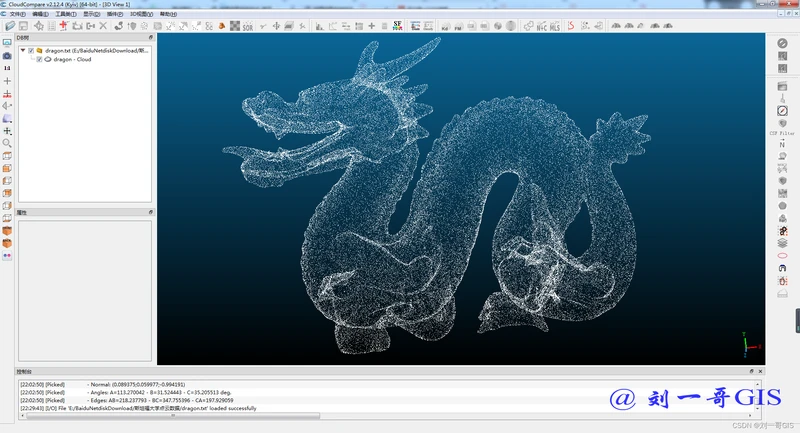Click the layers stack plugin icon
The width and height of the screenshot is (800, 433).
coord(782,243)
